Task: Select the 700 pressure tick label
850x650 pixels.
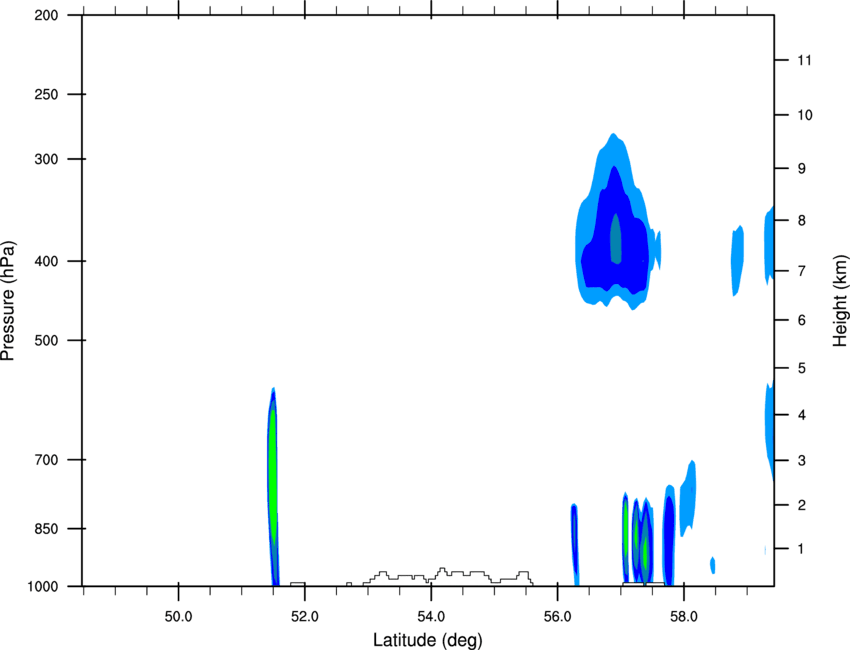Action: [46, 460]
